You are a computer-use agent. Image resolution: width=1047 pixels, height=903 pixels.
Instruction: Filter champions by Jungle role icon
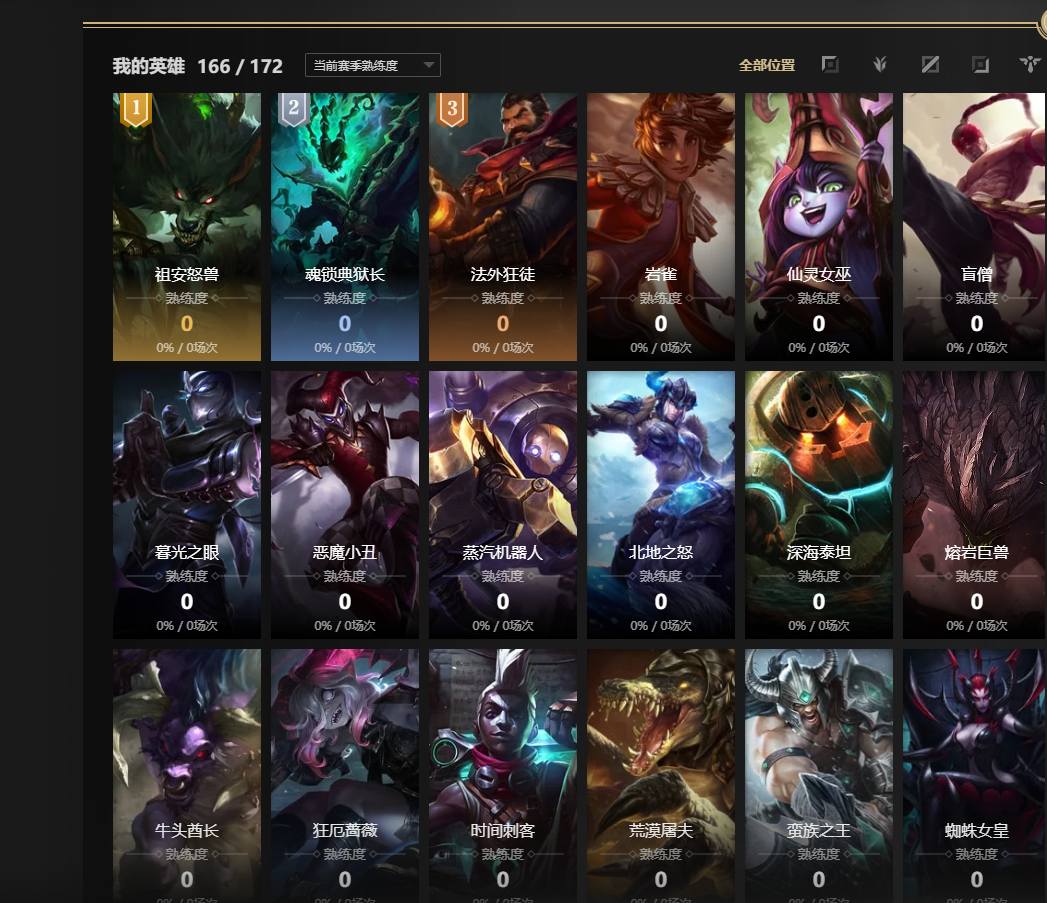click(880, 65)
